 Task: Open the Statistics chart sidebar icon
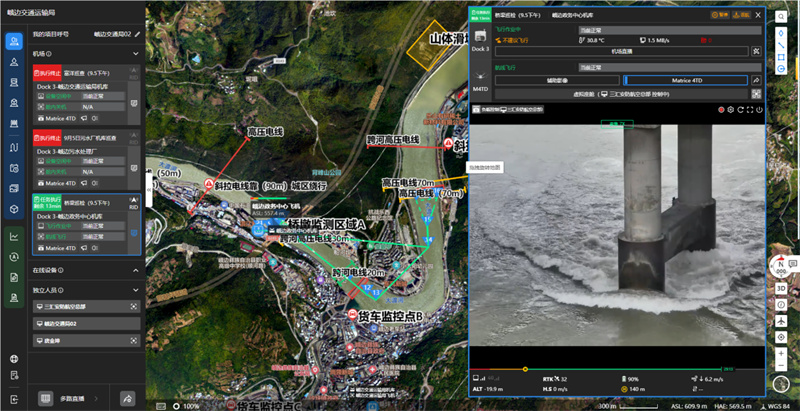[x=14, y=237]
